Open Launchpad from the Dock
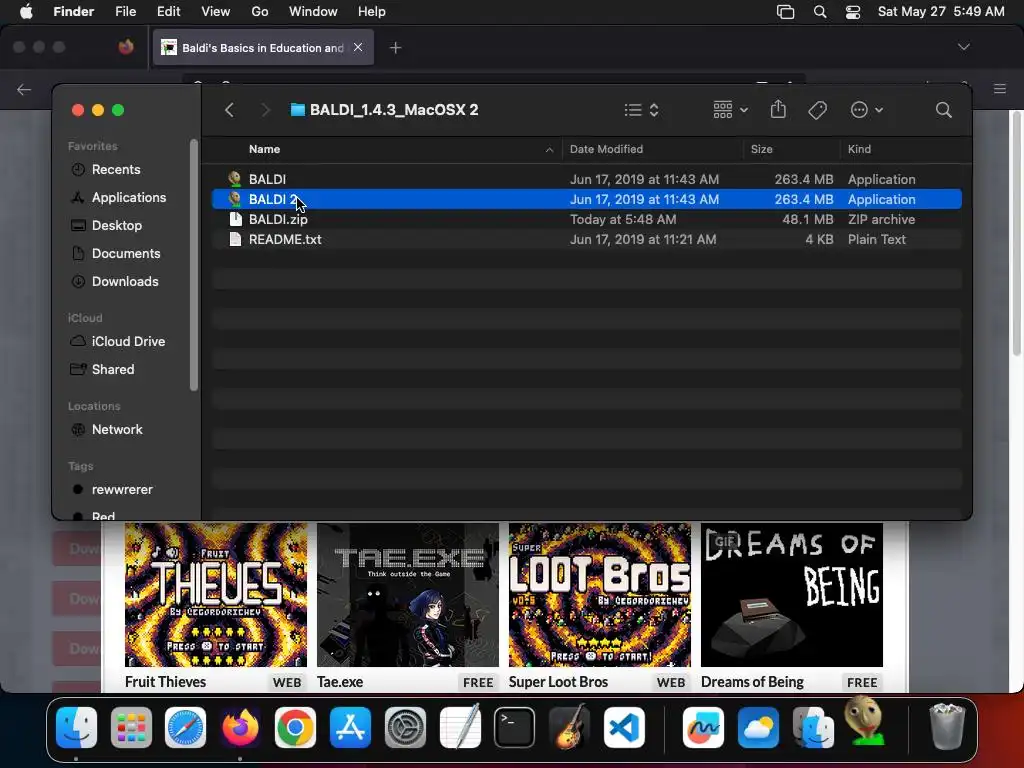Viewport: 1024px width, 768px height. click(131, 727)
